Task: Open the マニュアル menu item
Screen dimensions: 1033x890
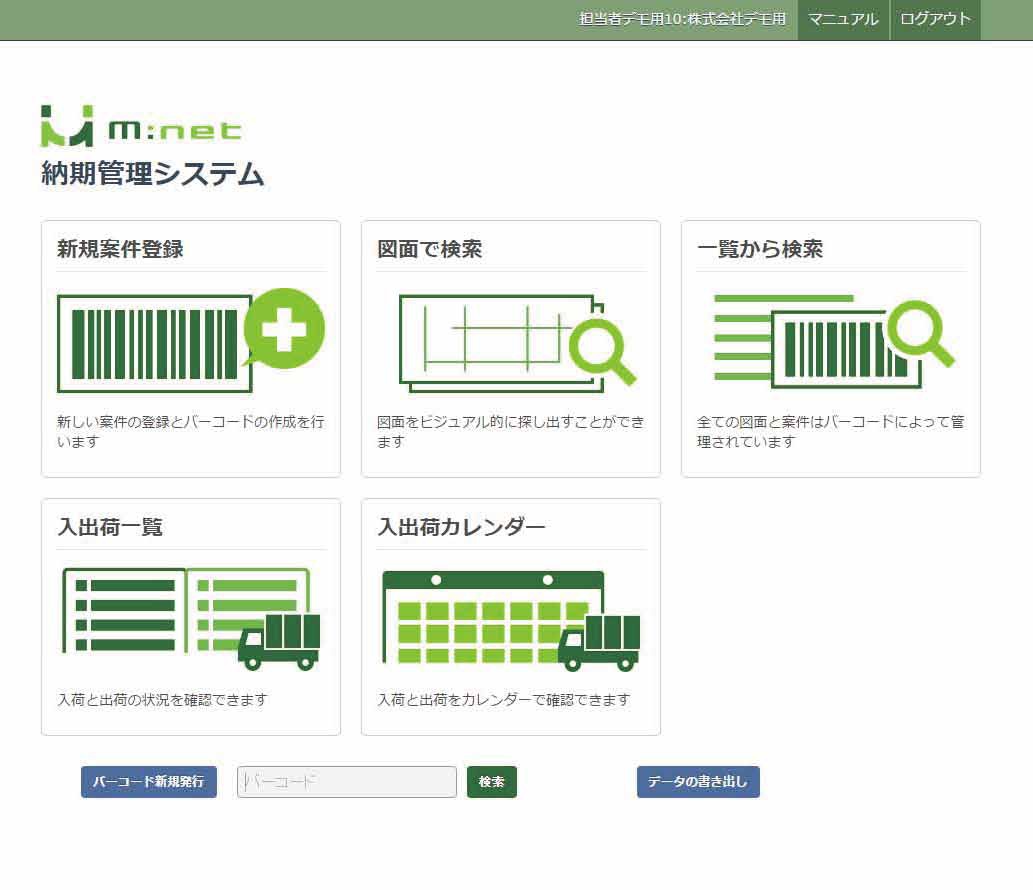Action: (843, 19)
